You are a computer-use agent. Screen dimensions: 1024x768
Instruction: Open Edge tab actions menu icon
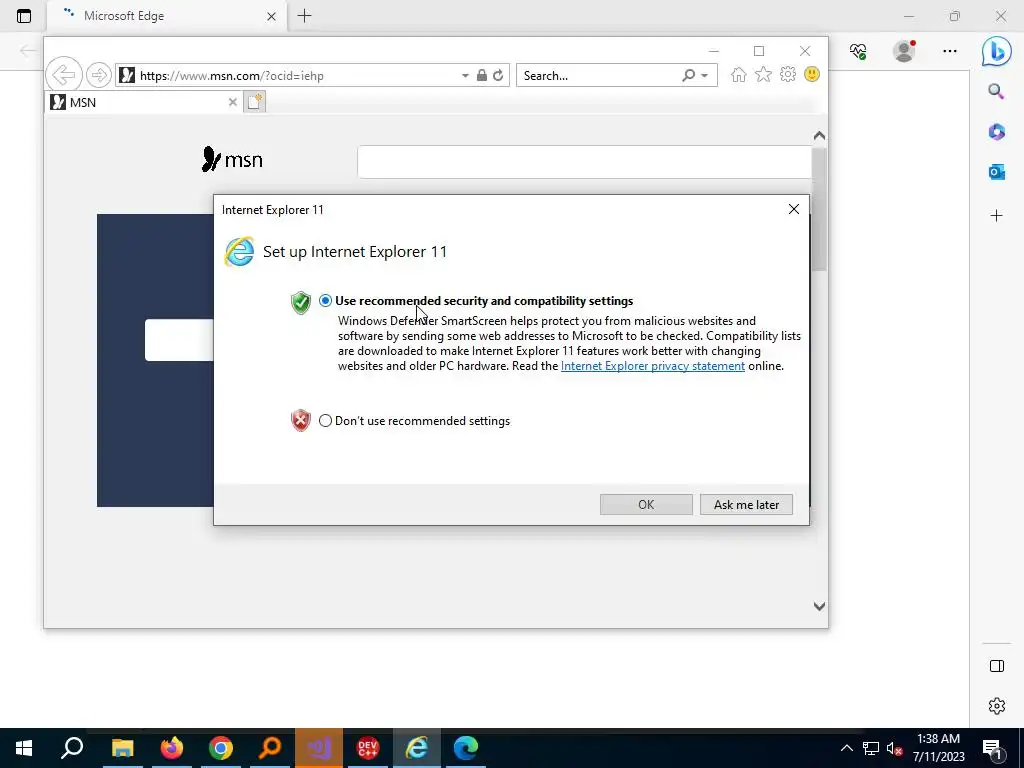coord(24,16)
